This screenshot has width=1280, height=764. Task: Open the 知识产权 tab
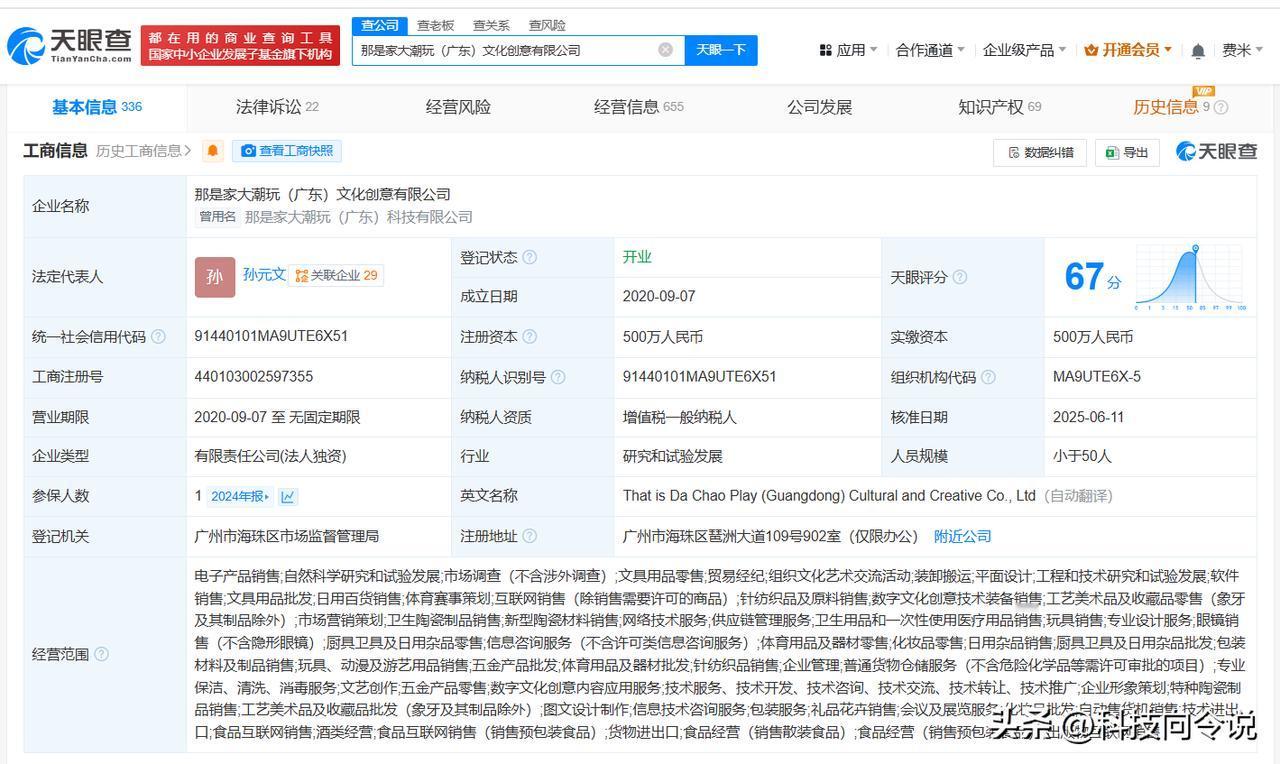(1000, 107)
